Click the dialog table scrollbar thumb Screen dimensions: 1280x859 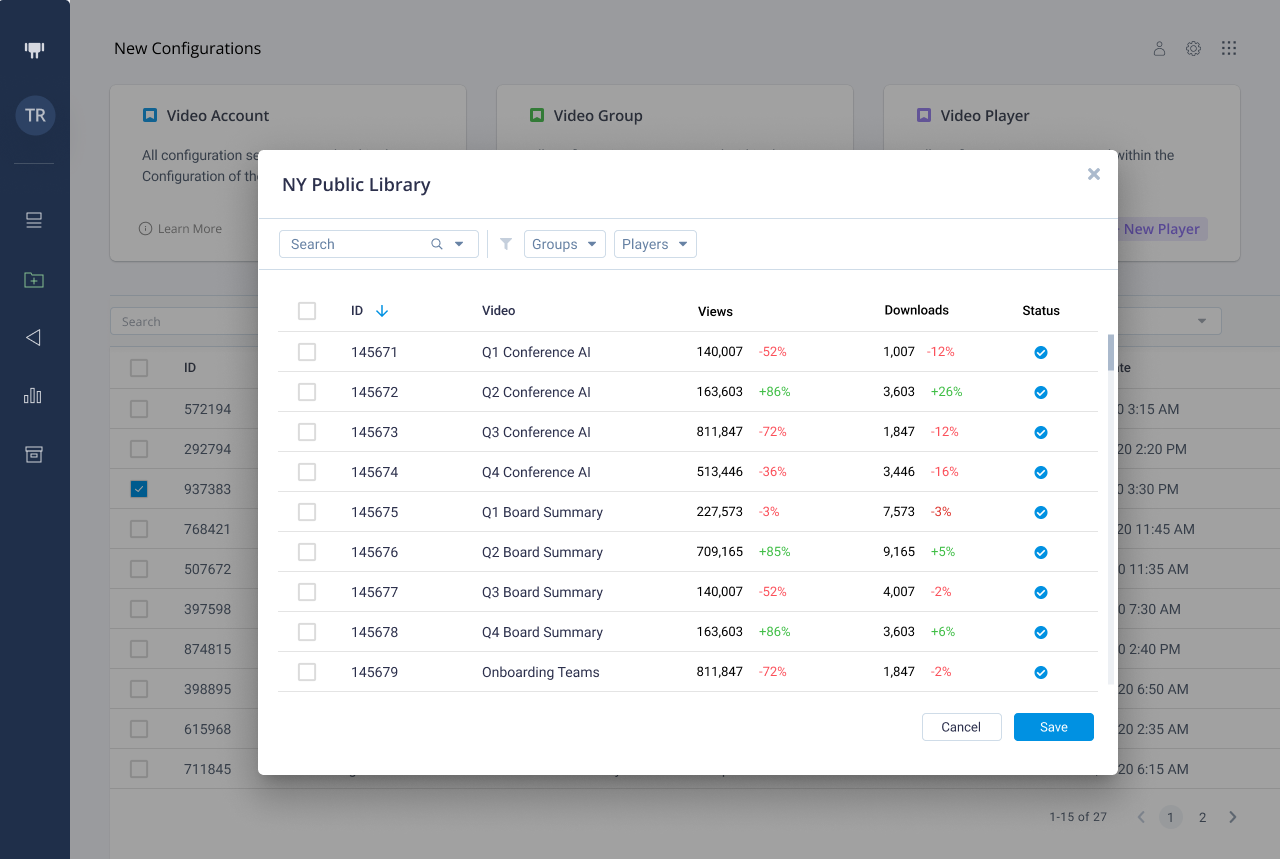(1110, 352)
